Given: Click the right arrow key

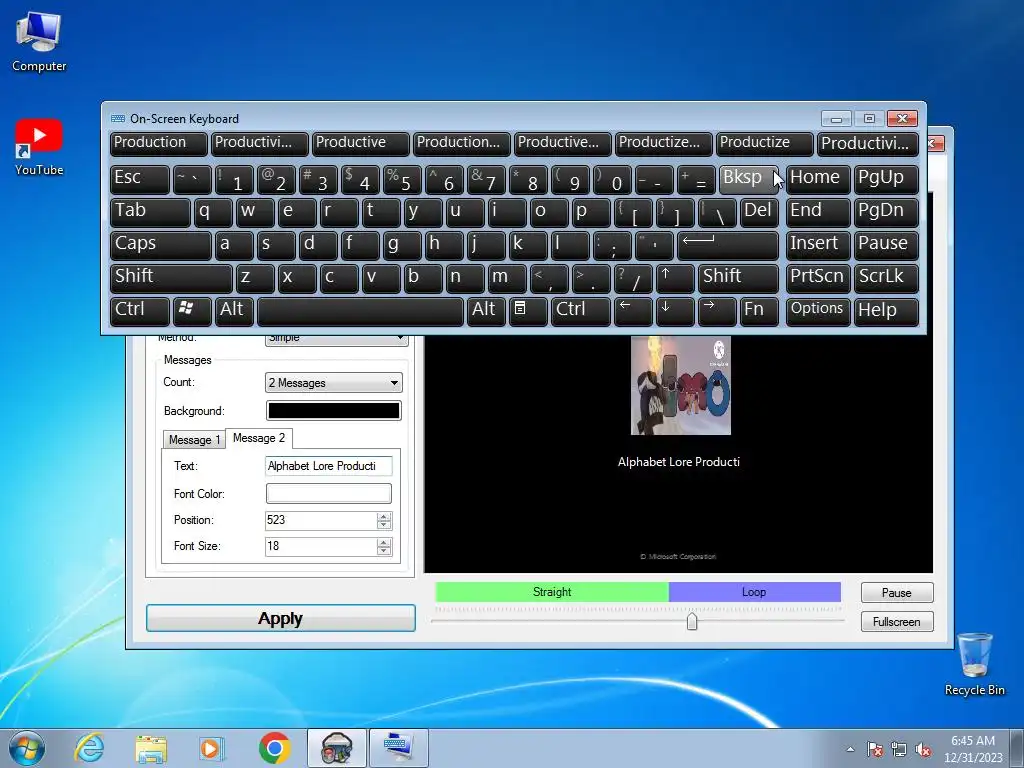Looking at the screenshot, I should point(716,311).
